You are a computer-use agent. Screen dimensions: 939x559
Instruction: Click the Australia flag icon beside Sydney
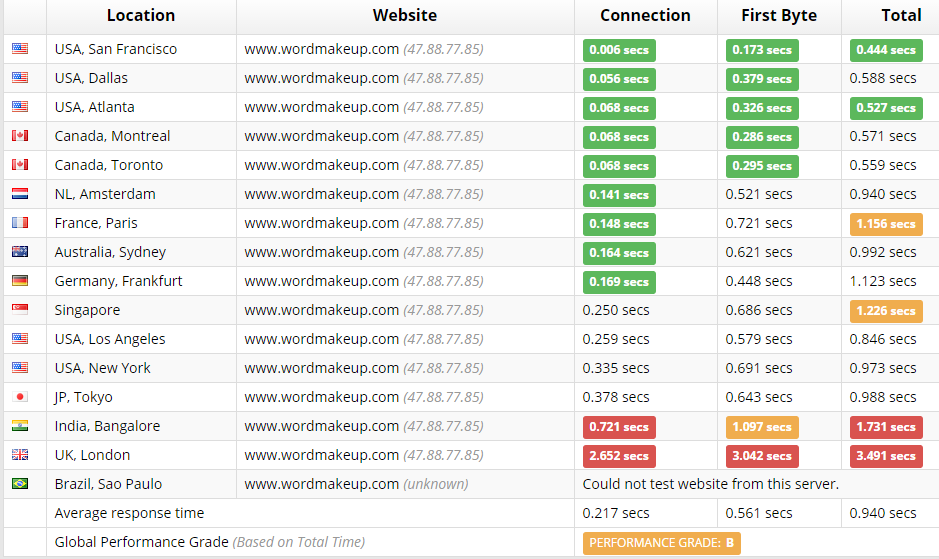click(20, 252)
